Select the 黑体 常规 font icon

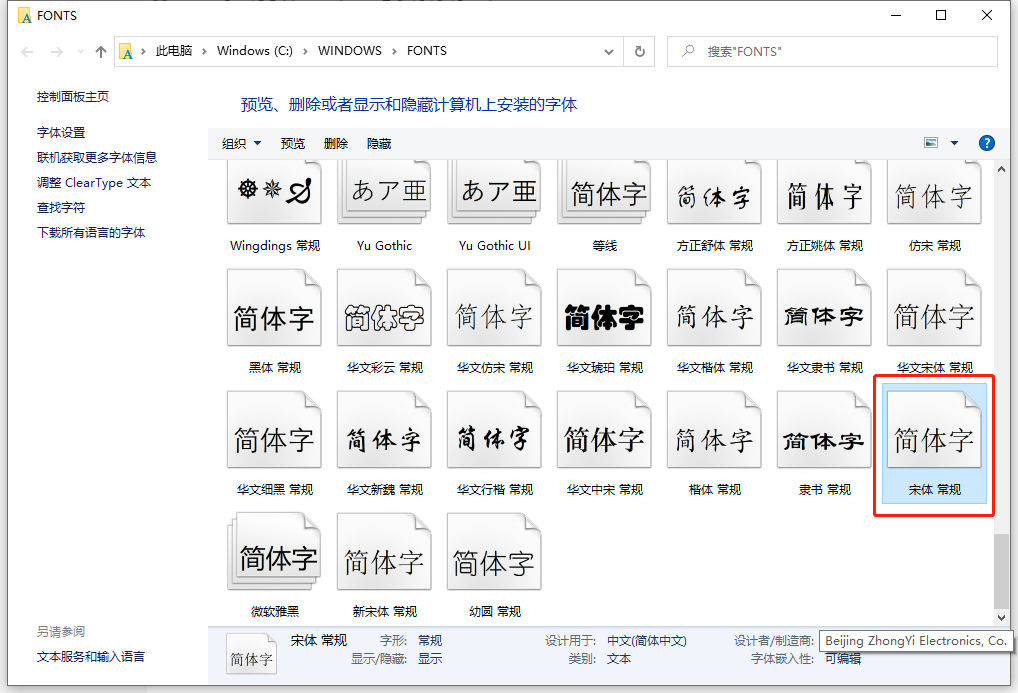[x=274, y=308]
